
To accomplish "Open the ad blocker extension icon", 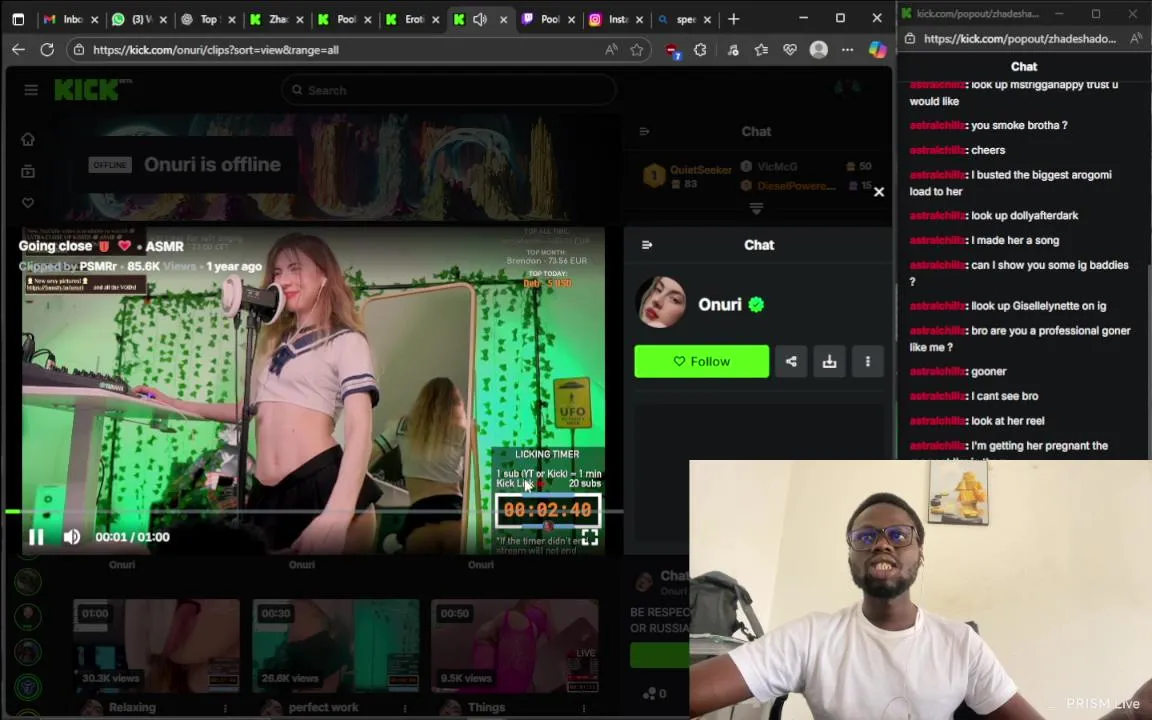I will (x=672, y=50).
